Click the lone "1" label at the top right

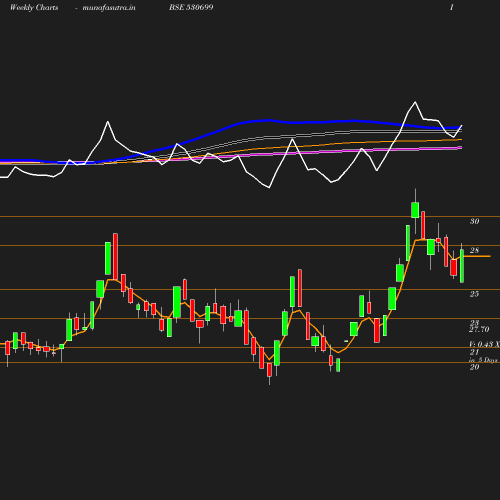[452, 7]
